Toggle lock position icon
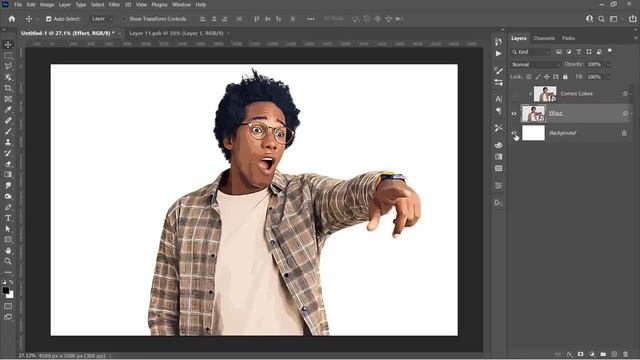This screenshot has height=360, width=640. (547, 77)
